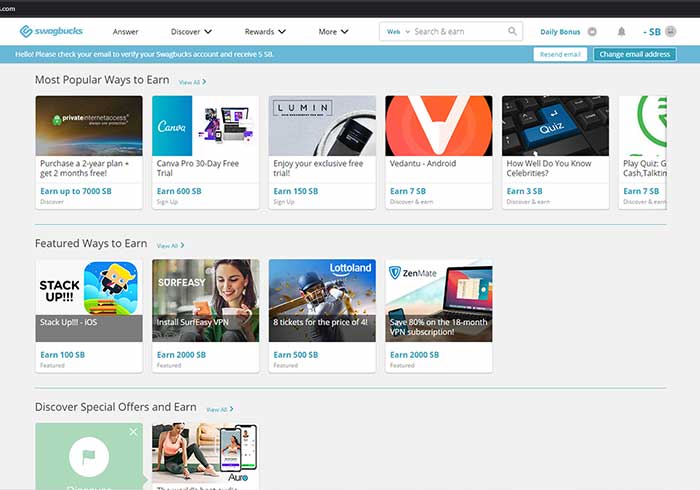Click the flag icon on green card
This screenshot has width=700, height=490.
(x=89, y=457)
